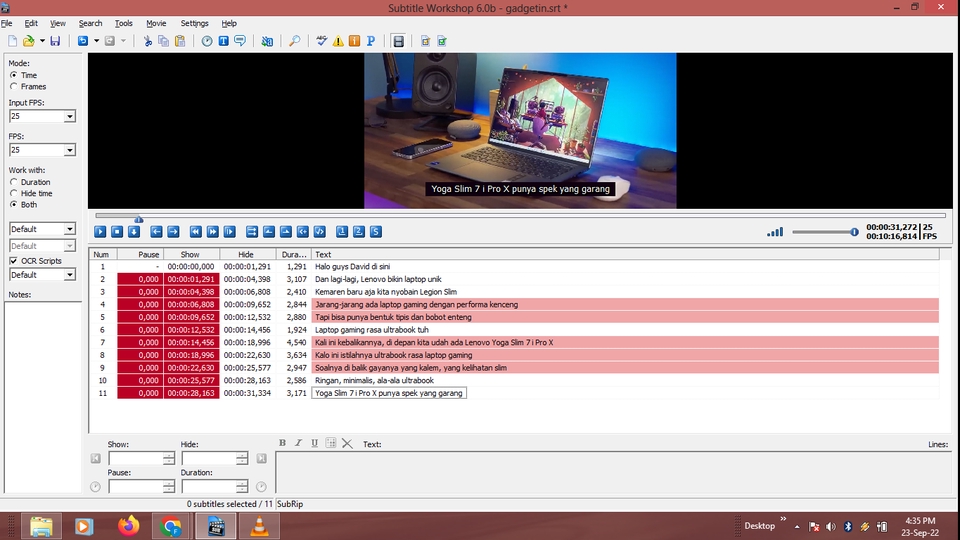The width and height of the screenshot is (960, 540).
Task: Open the blue T texts tool
Action: pyautogui.click(x=223, y=41)
